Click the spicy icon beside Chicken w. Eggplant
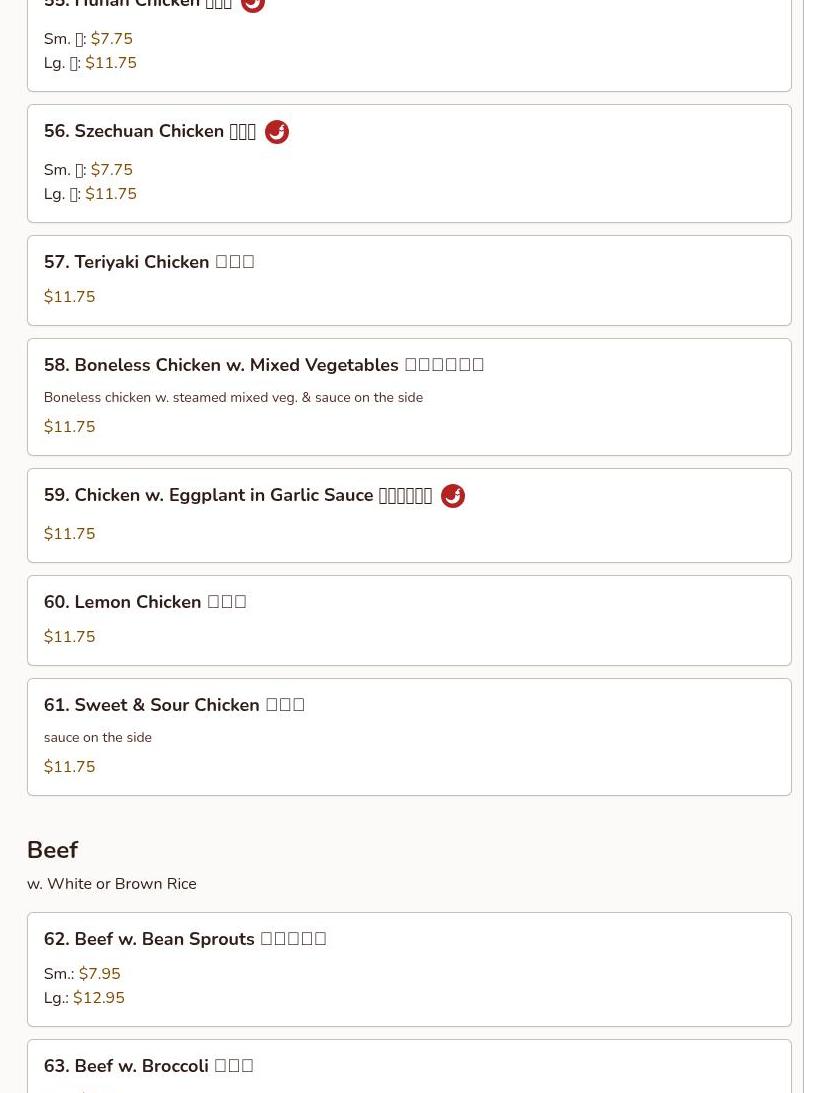The width and height of the screenshot is (824, 1093). 453,496
